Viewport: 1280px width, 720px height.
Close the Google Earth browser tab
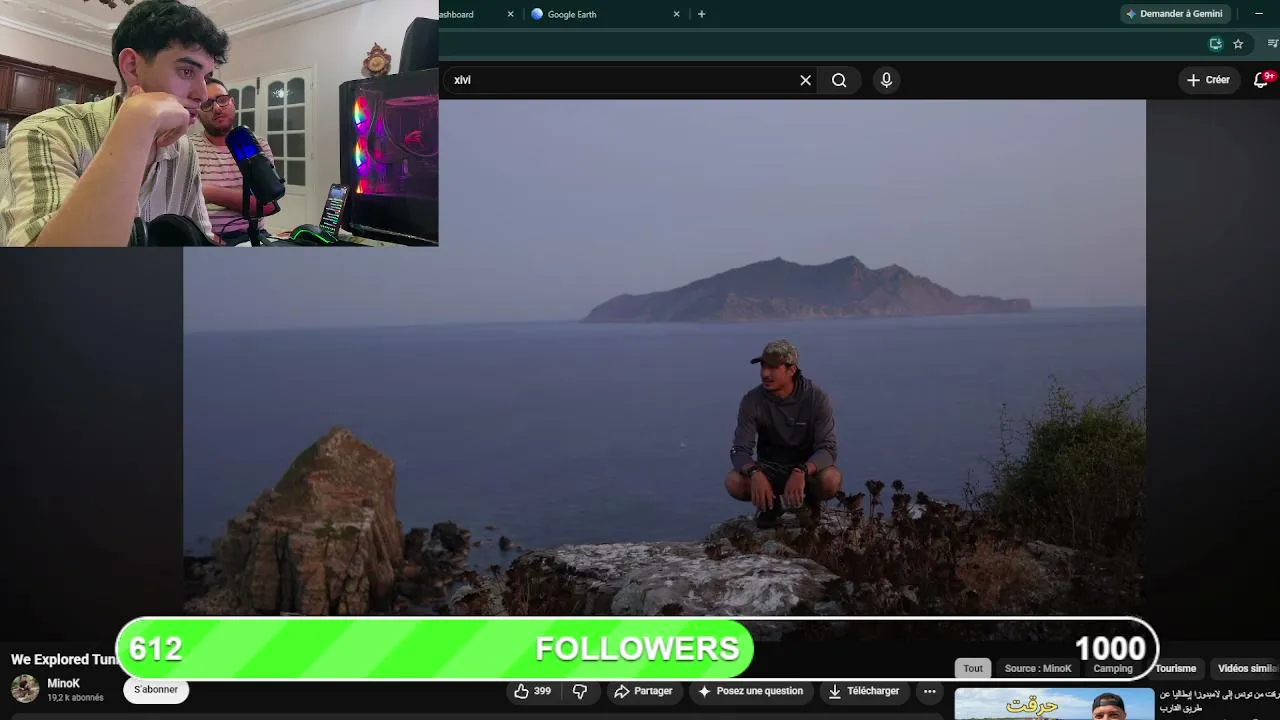676,14
